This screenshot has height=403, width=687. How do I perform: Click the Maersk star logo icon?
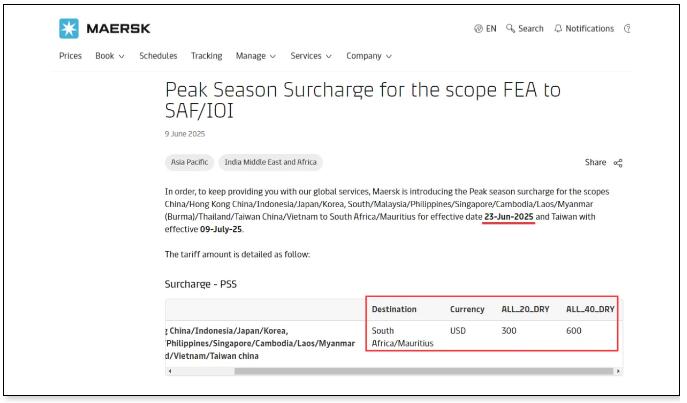click(x=69, y=28)
